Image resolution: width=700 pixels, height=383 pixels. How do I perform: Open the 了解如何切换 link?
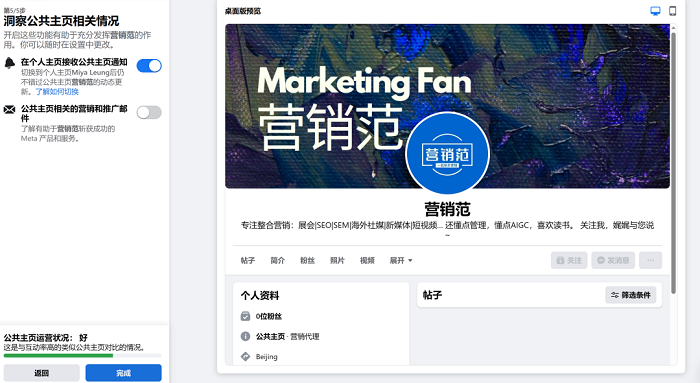(57, 92)
